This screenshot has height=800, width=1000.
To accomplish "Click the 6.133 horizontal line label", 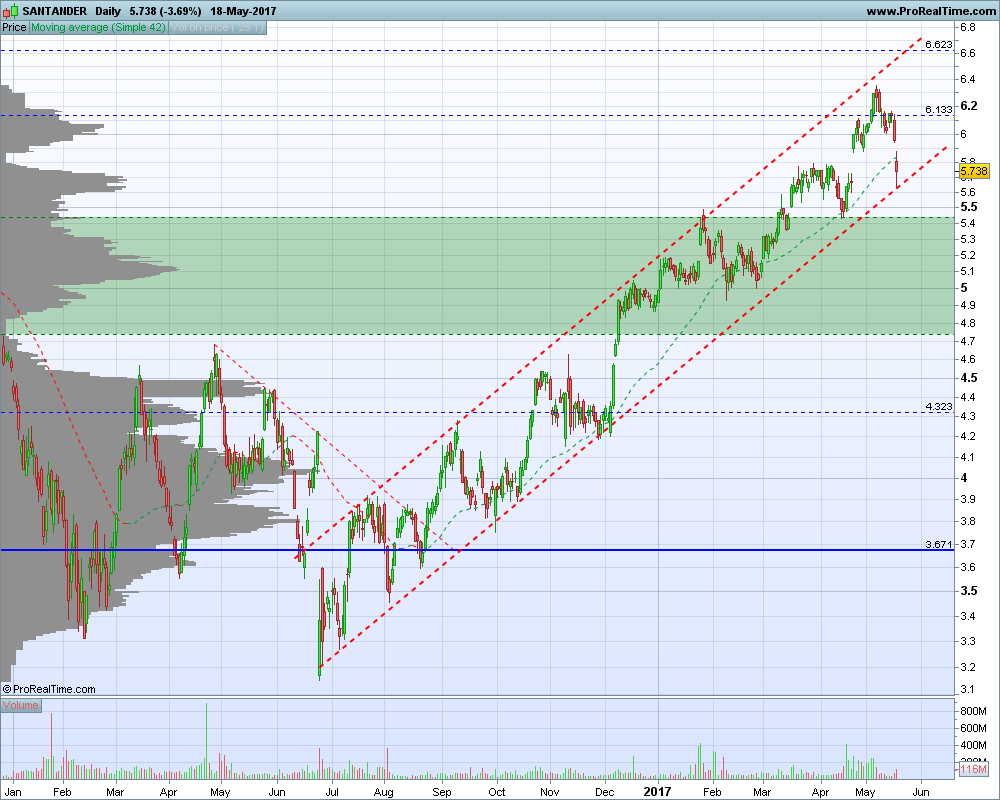I will (x=938, y=110).
